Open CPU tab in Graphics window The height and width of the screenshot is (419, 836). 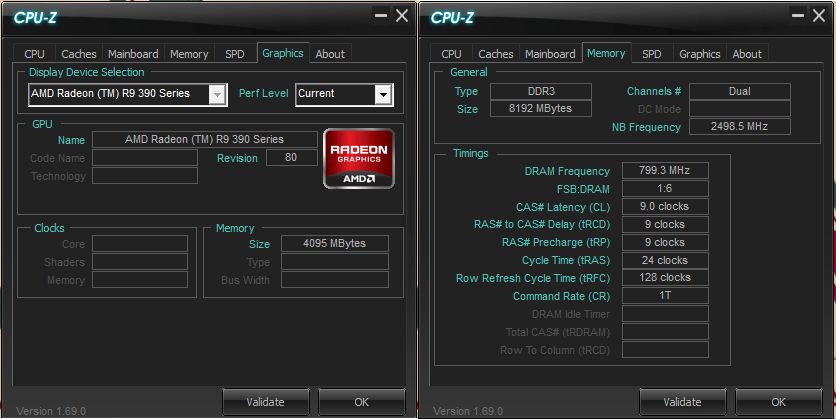point(35,54)
